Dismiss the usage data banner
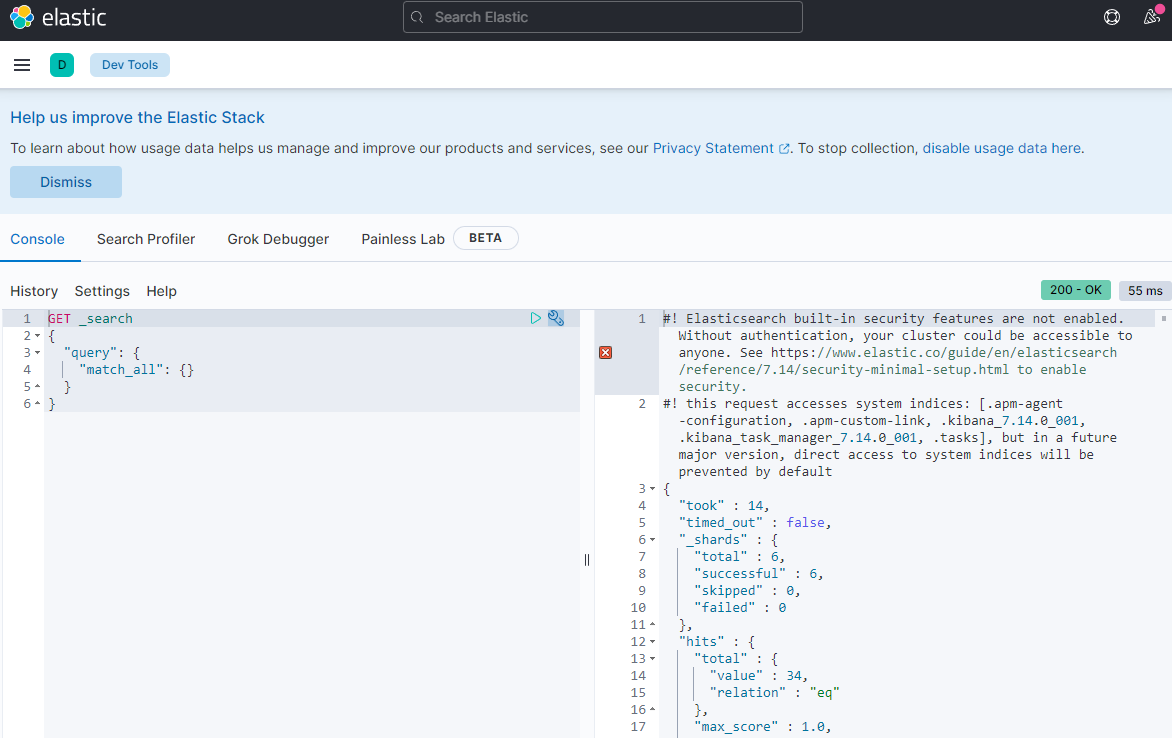 point(66,182)
